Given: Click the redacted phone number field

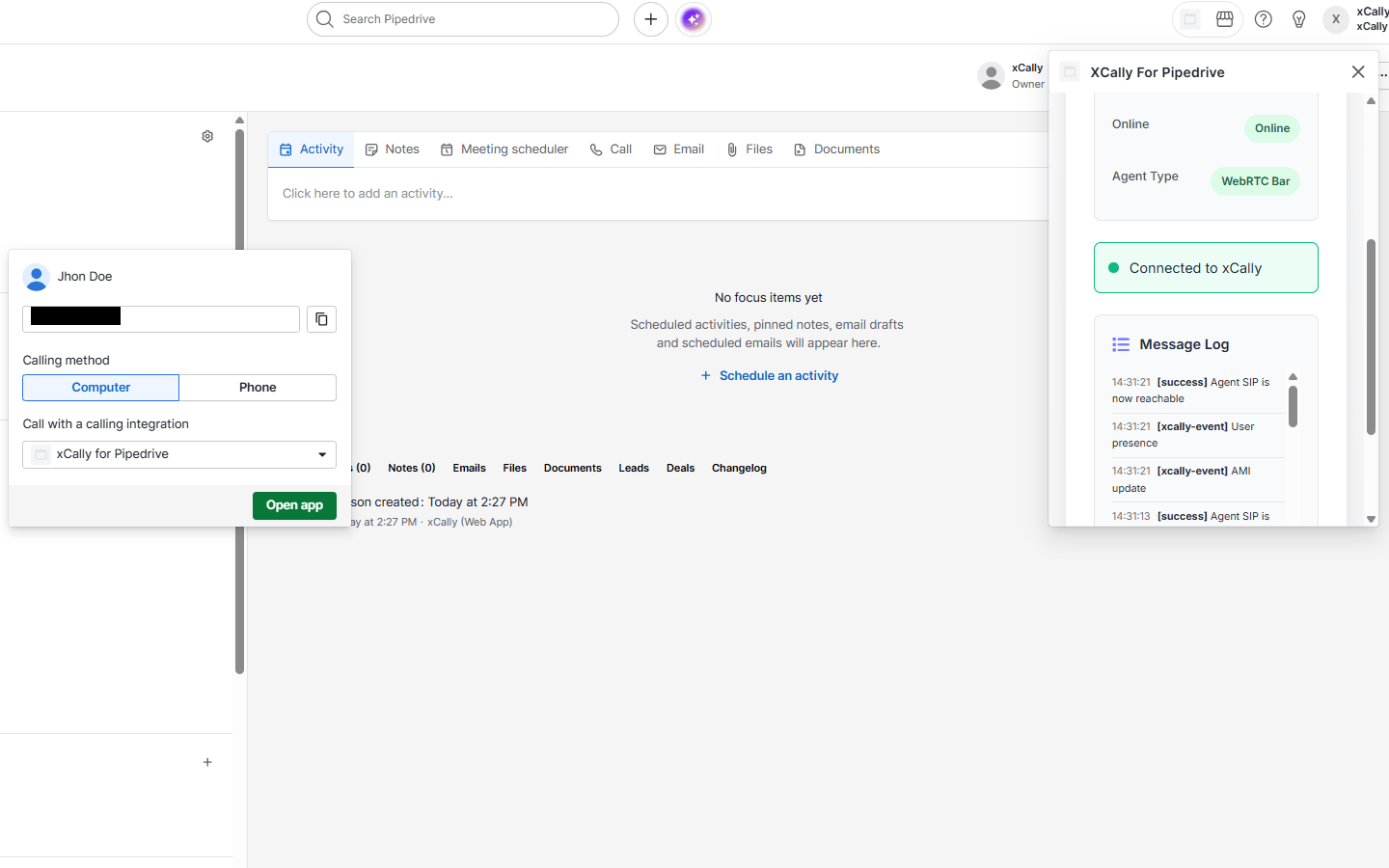Looking at the screenshot, I should click(161, 319).
